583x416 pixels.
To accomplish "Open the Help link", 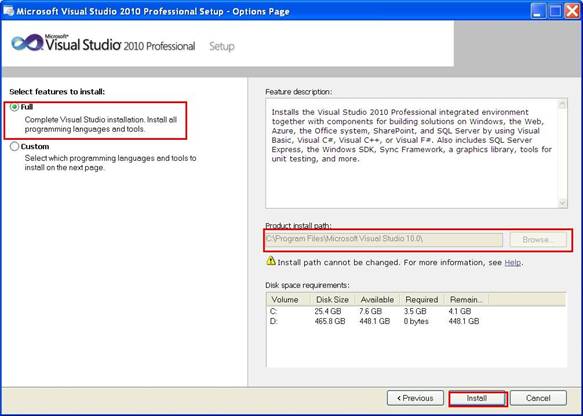I will coord(512,262).
